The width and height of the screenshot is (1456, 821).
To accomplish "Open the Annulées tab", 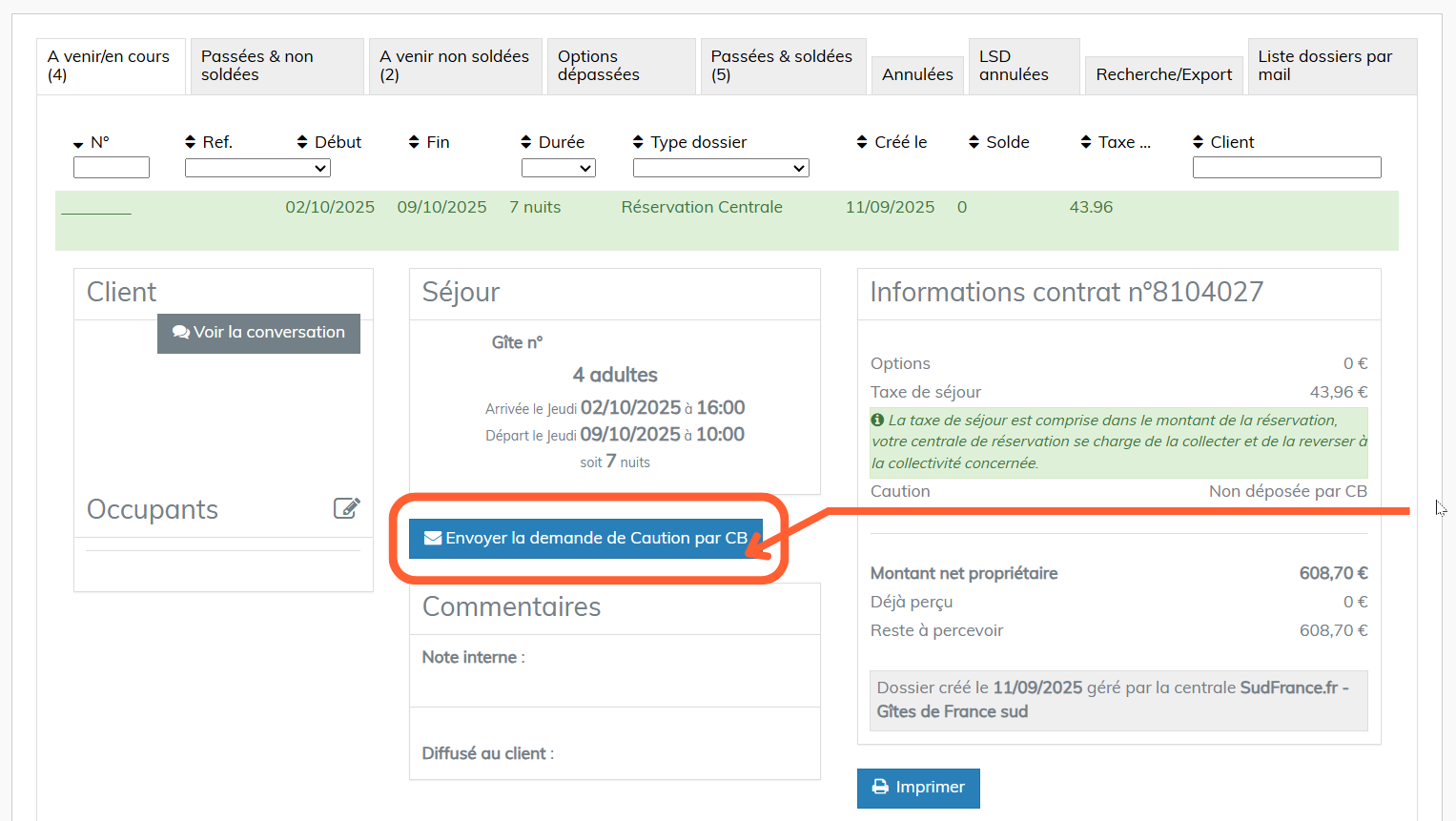I will pyautogui.click(x=917, y=74).
